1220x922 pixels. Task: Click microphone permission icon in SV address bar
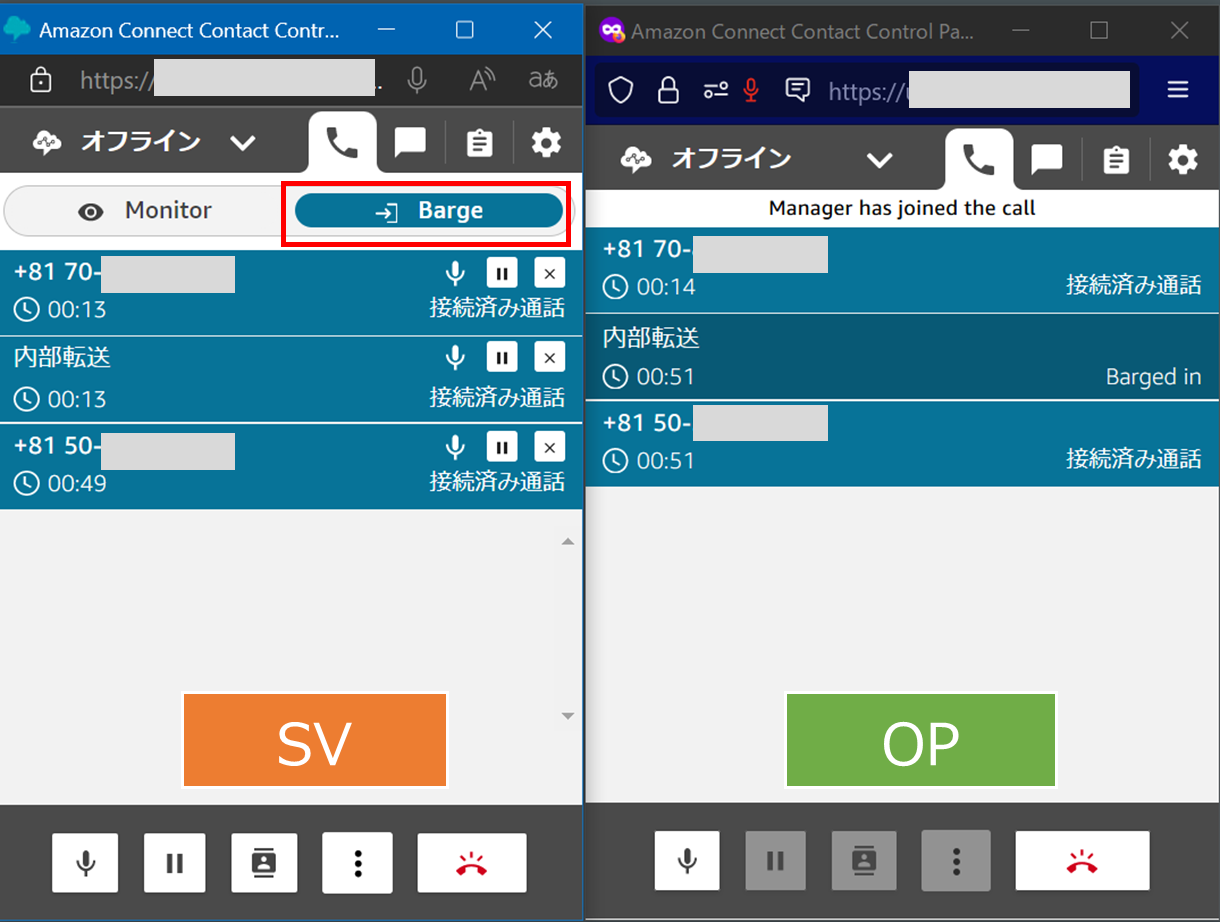pyautogui.click(x=417, y=80)
